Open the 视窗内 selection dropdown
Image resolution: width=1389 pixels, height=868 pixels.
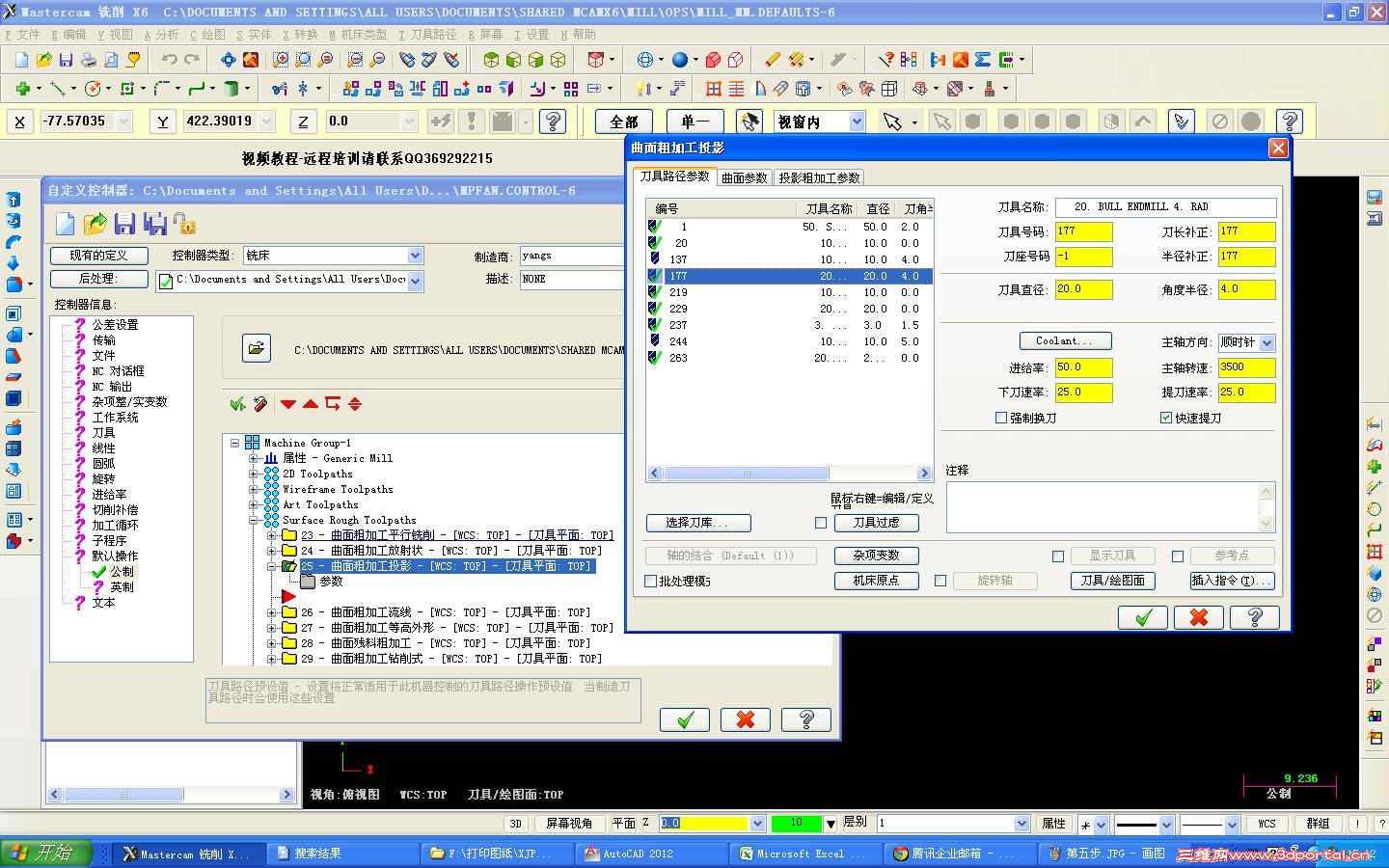(857, 122)
